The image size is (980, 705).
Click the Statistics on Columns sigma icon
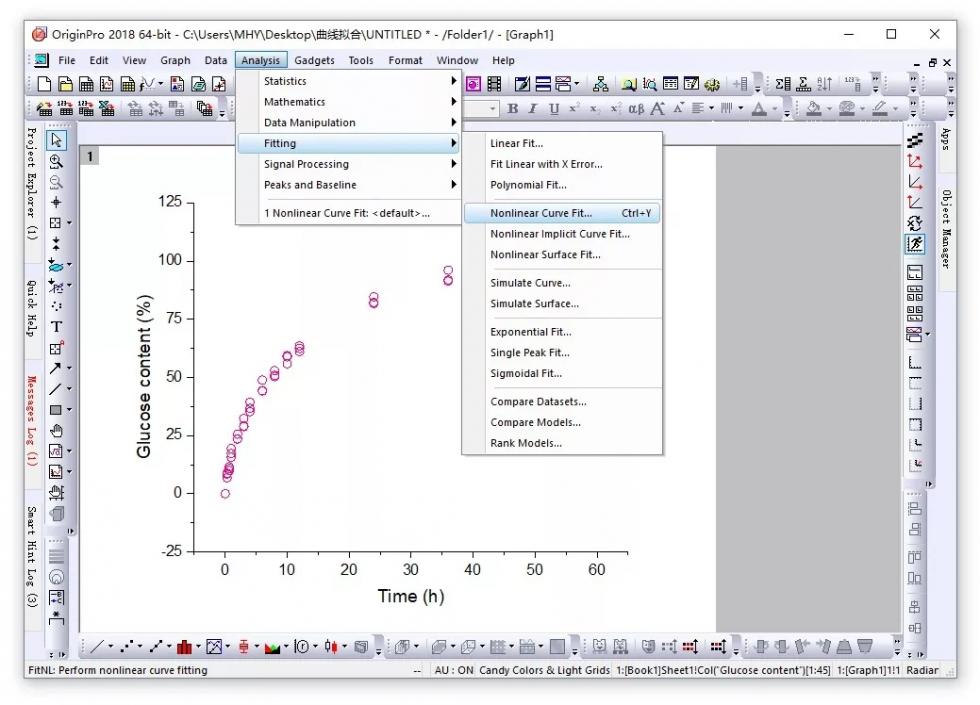tap(782, 84)
